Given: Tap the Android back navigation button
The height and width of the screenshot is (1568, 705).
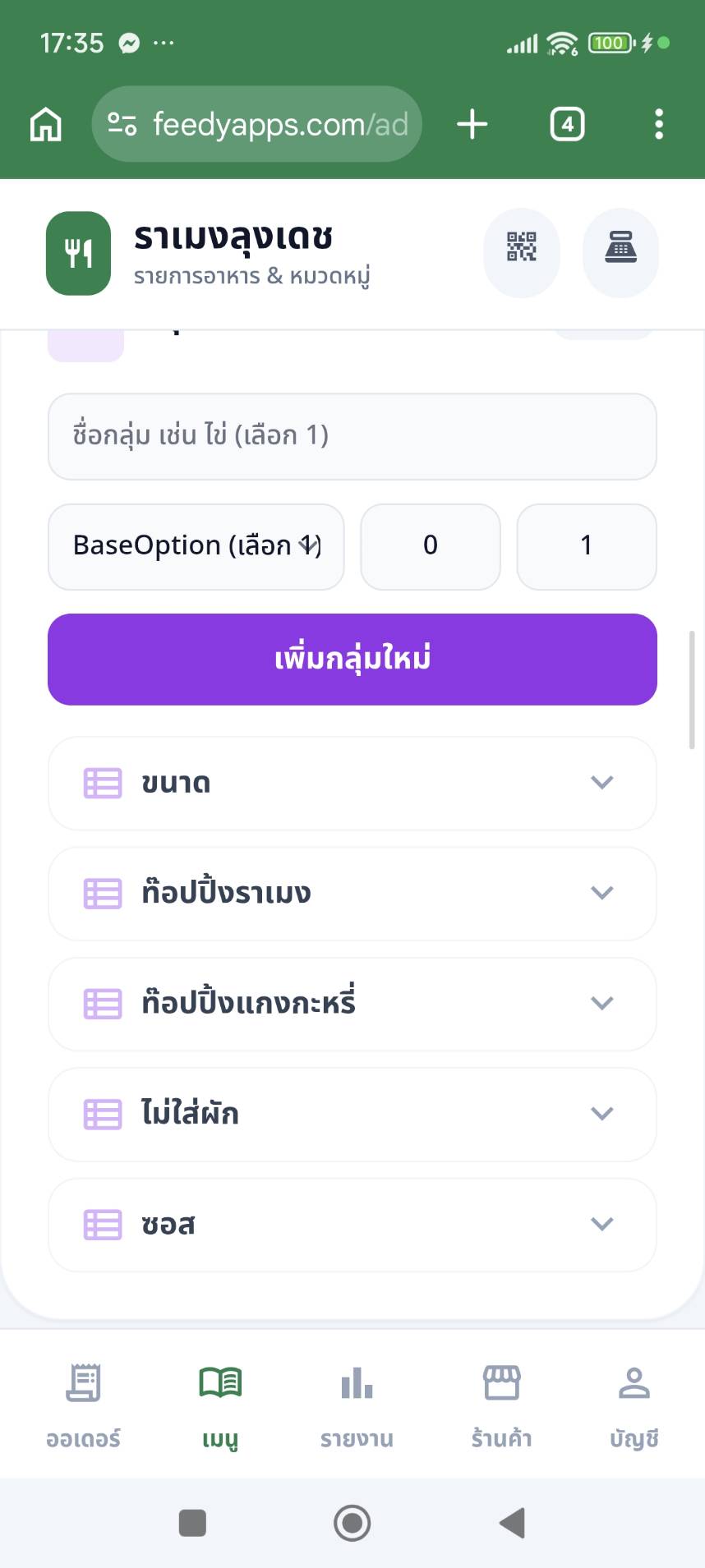Looking at the screenshot, I should [x=513, y=1523].
